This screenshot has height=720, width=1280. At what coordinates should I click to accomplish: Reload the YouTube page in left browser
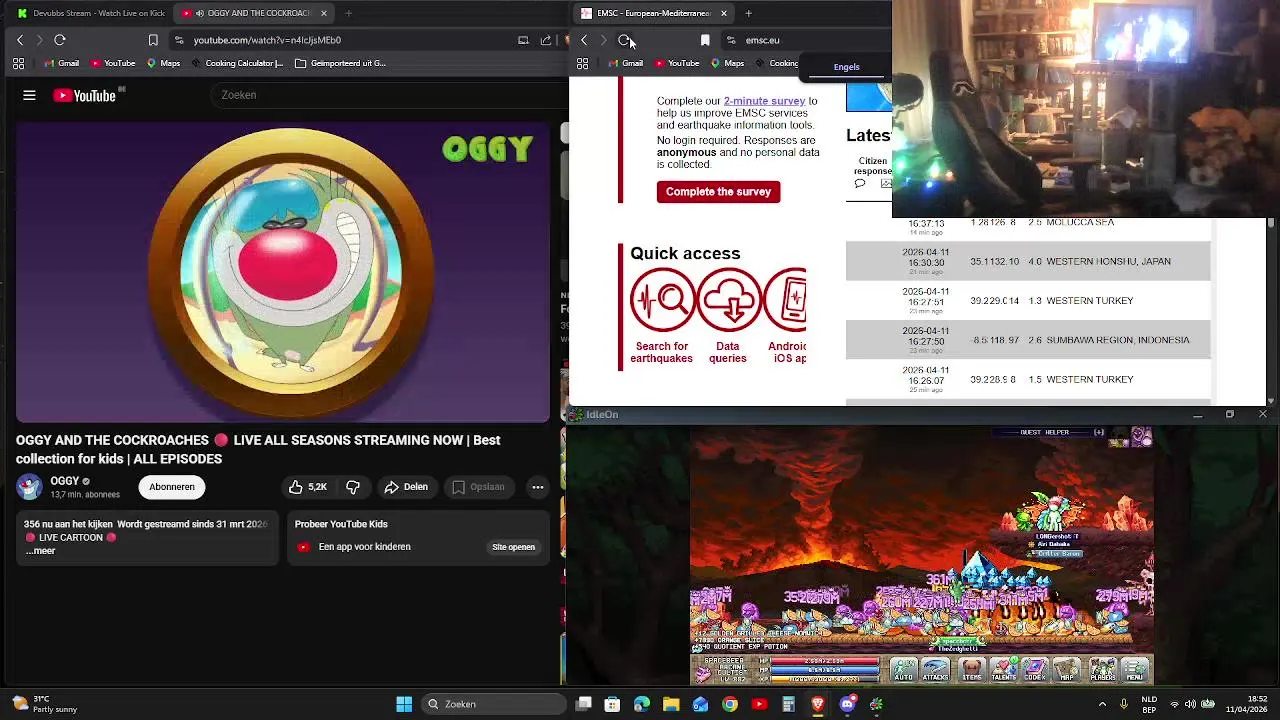coord(60,40)
